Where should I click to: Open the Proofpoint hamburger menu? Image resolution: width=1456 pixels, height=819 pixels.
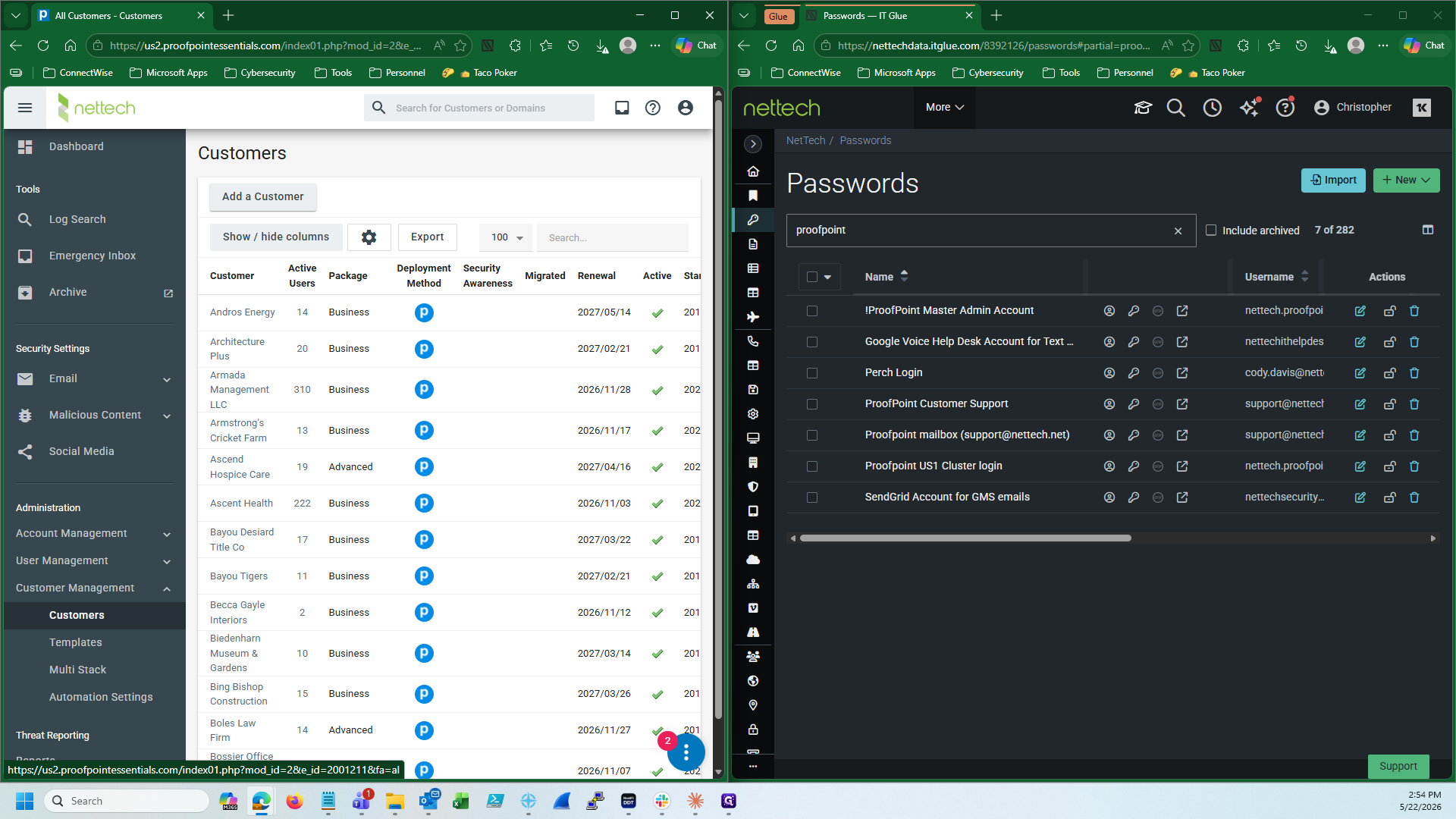click(25, 108)
